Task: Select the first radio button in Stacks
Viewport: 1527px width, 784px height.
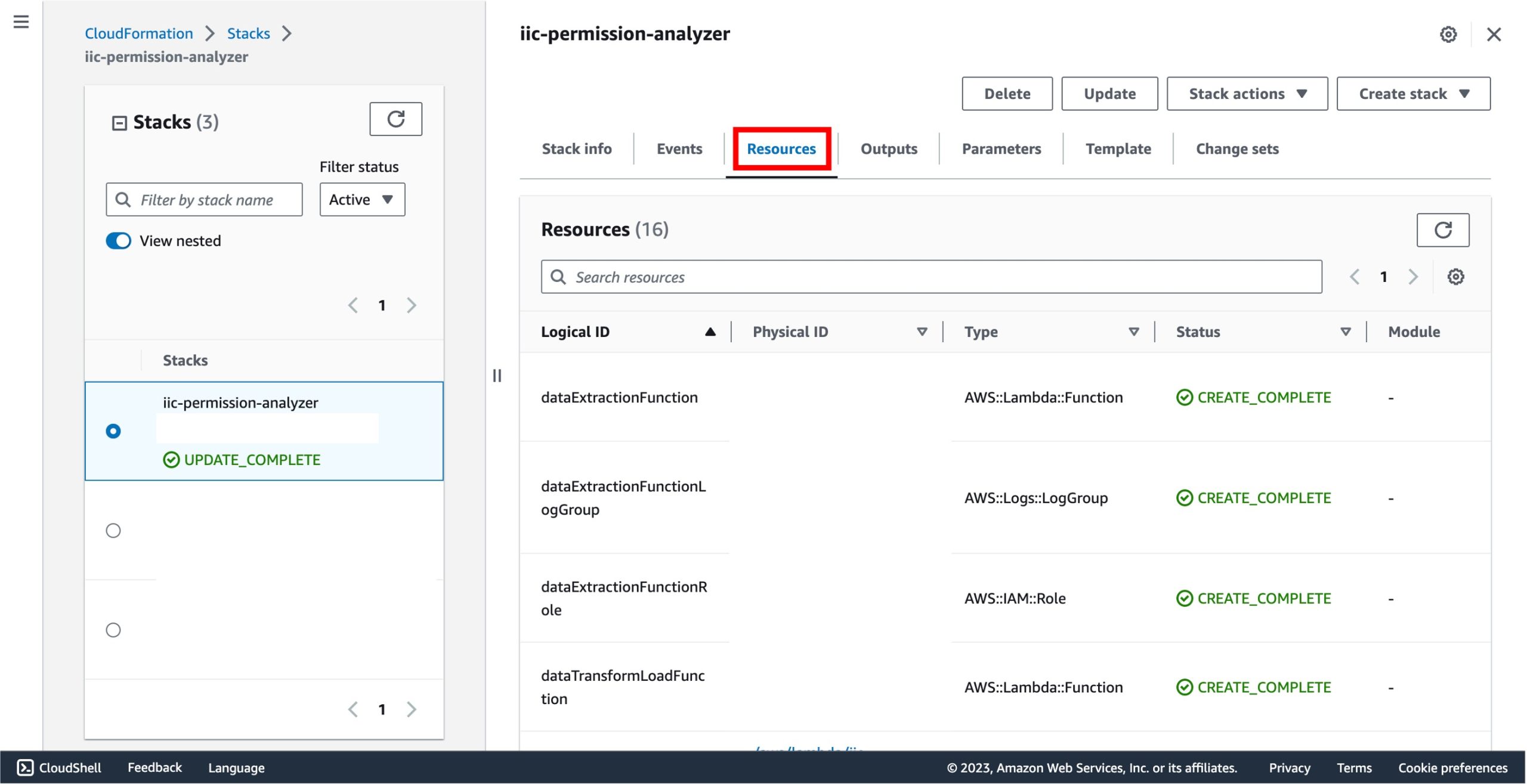Action: [x=113, y=431]
